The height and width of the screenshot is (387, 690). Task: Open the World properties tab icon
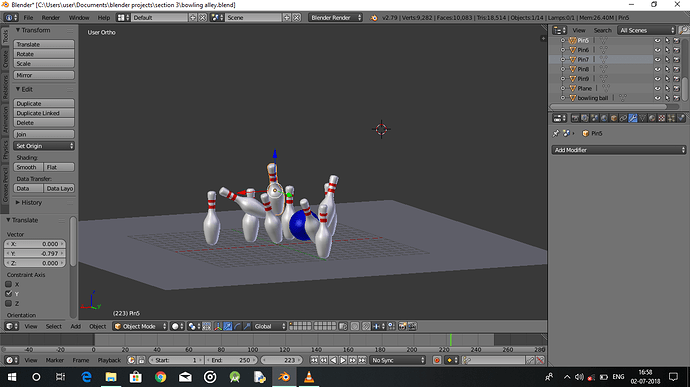tap(604, 118)
